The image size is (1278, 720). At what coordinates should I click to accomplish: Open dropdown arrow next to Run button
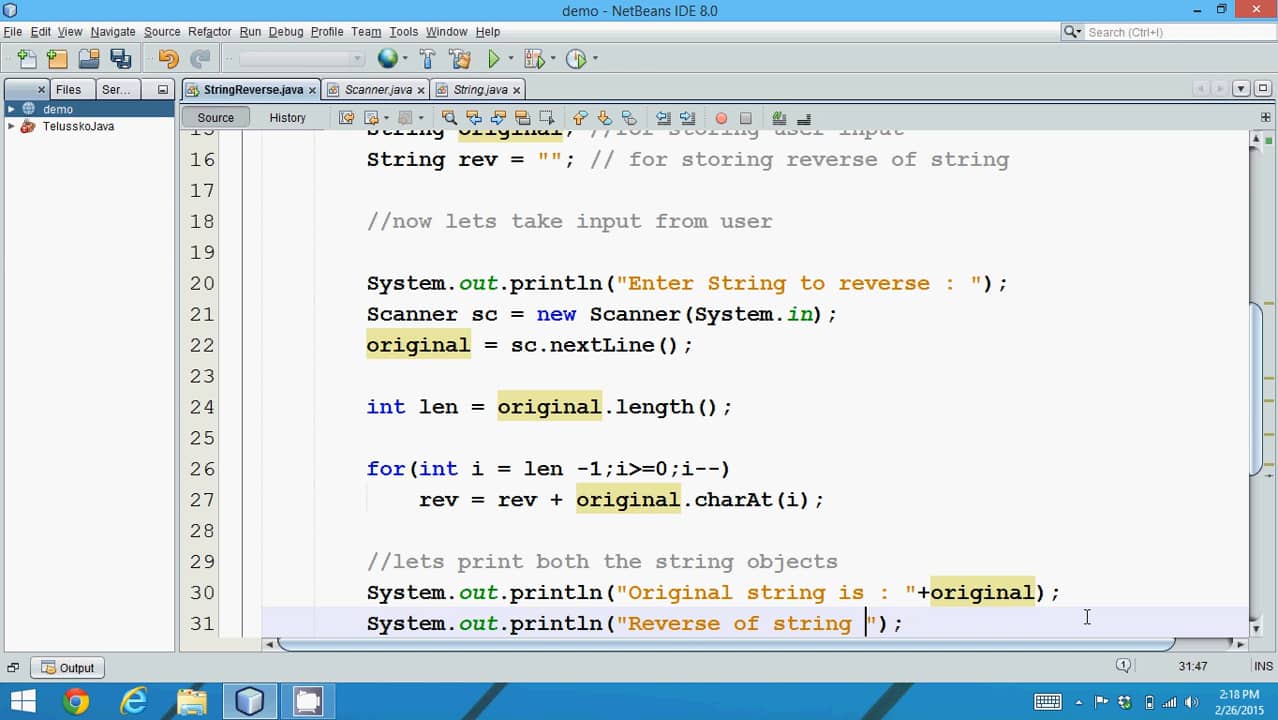[x=510, y=59]
